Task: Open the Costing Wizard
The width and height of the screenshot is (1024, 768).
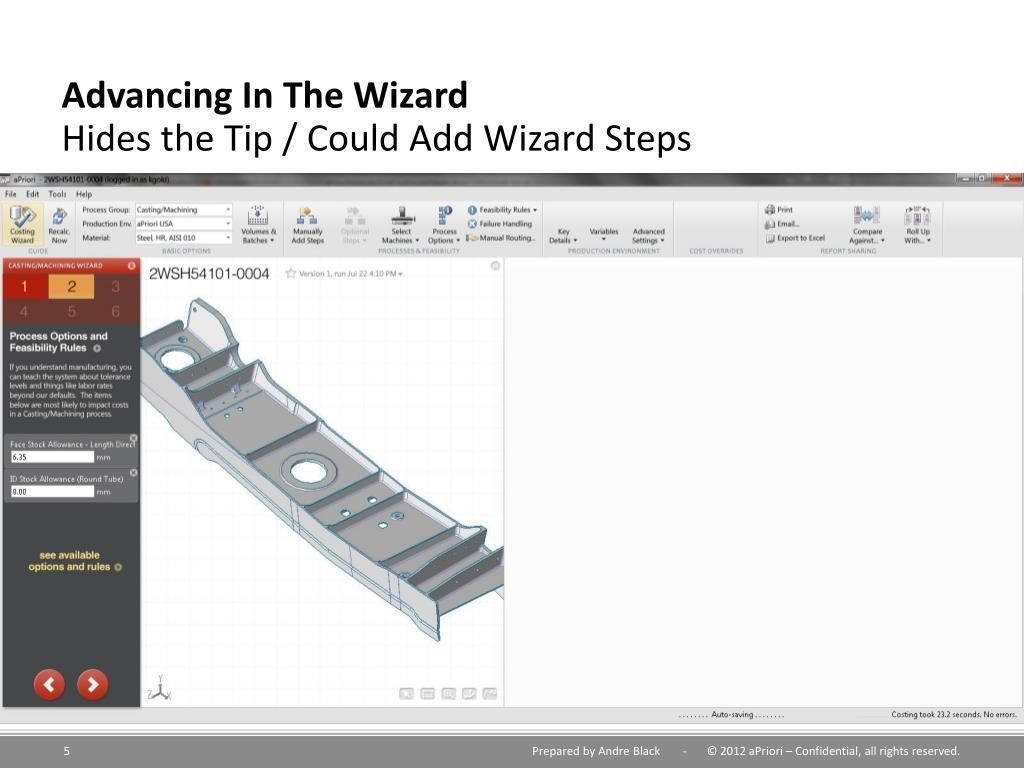Action: [22, 225]
